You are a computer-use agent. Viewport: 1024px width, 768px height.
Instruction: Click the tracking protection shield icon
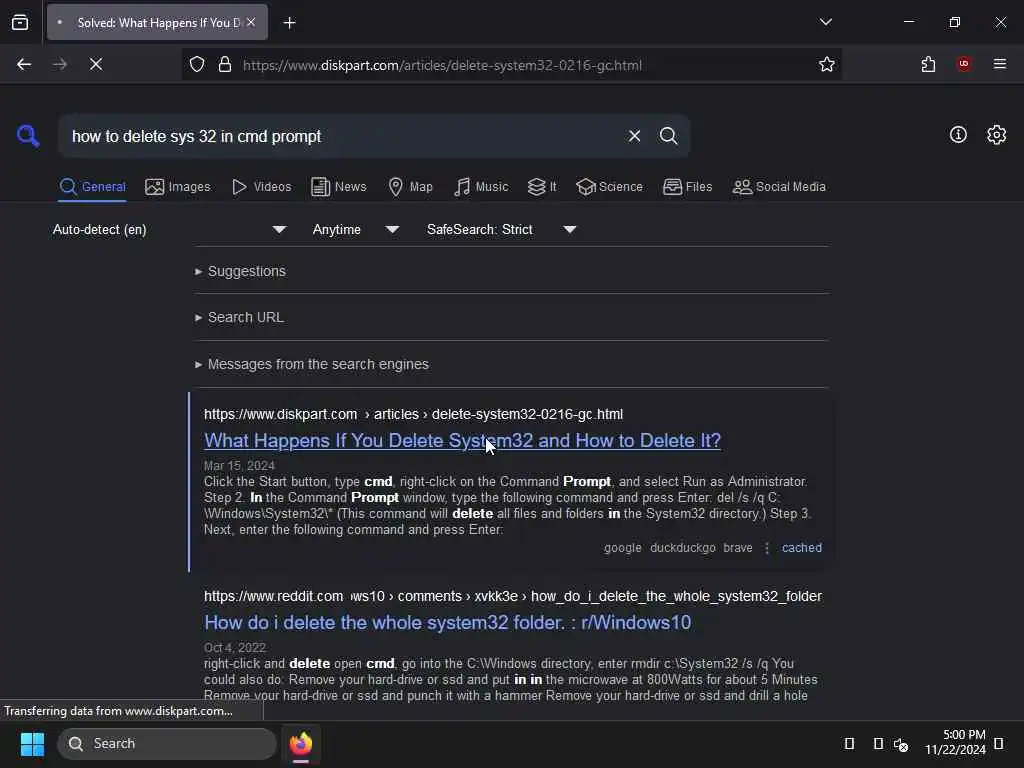pos(197,64)
